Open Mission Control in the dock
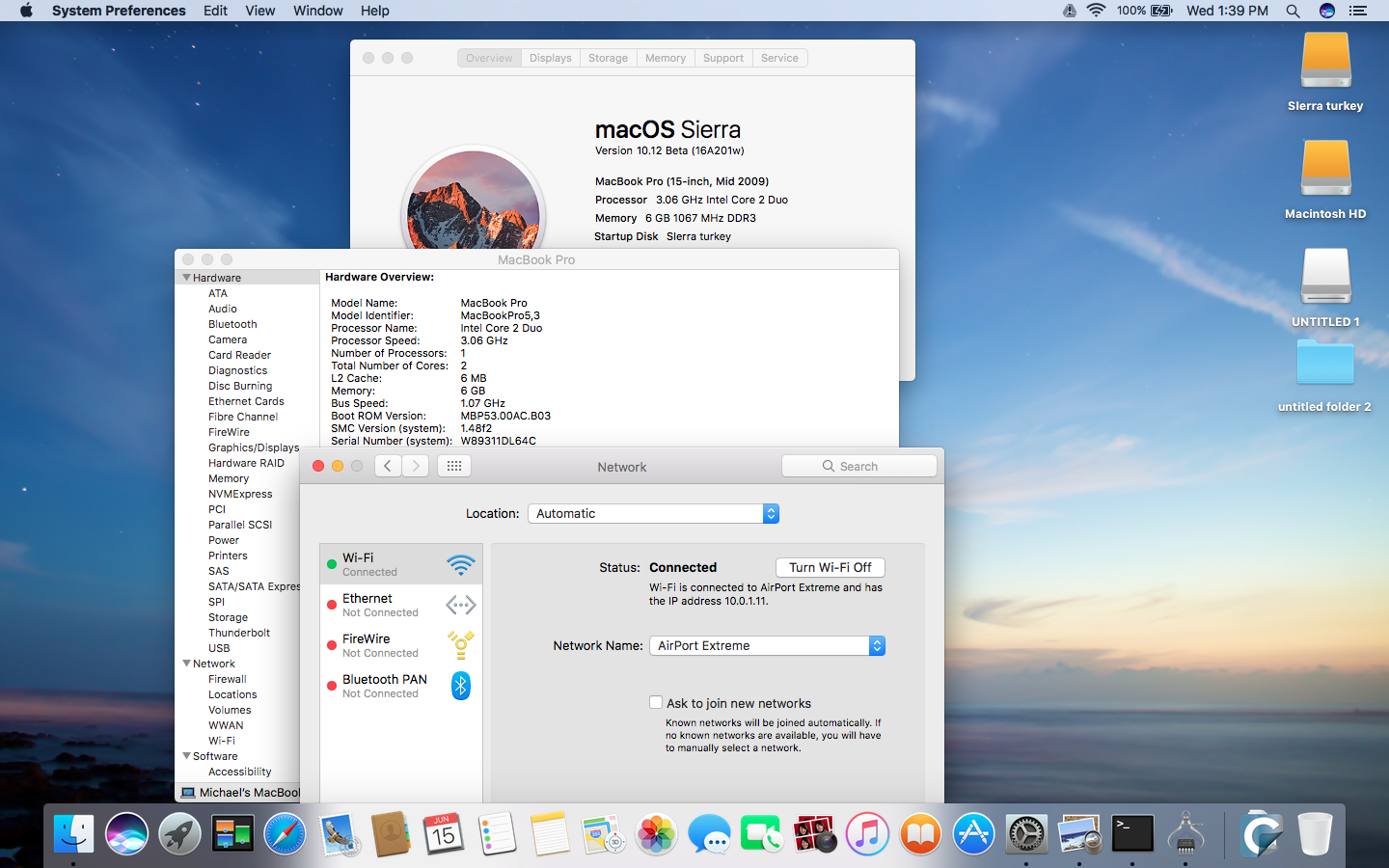The width and height of the screenshot is (1389, 868). pos(232,834)
